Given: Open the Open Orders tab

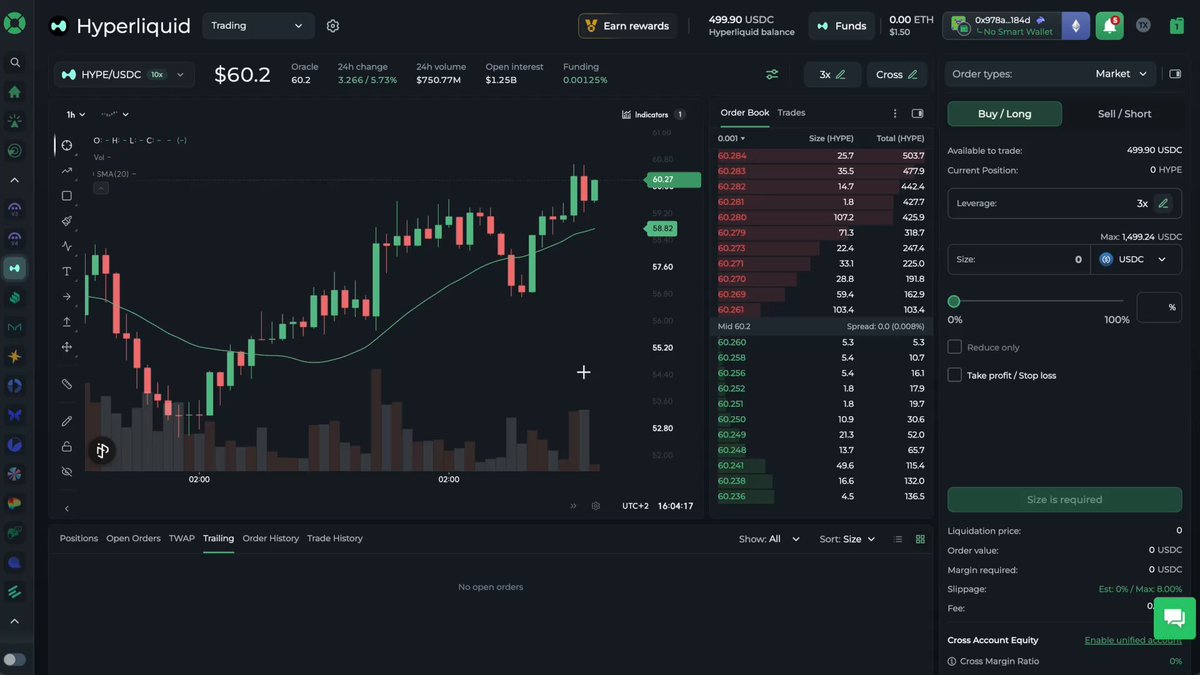Looking at the screenshot, I should (x=133, y=539).
